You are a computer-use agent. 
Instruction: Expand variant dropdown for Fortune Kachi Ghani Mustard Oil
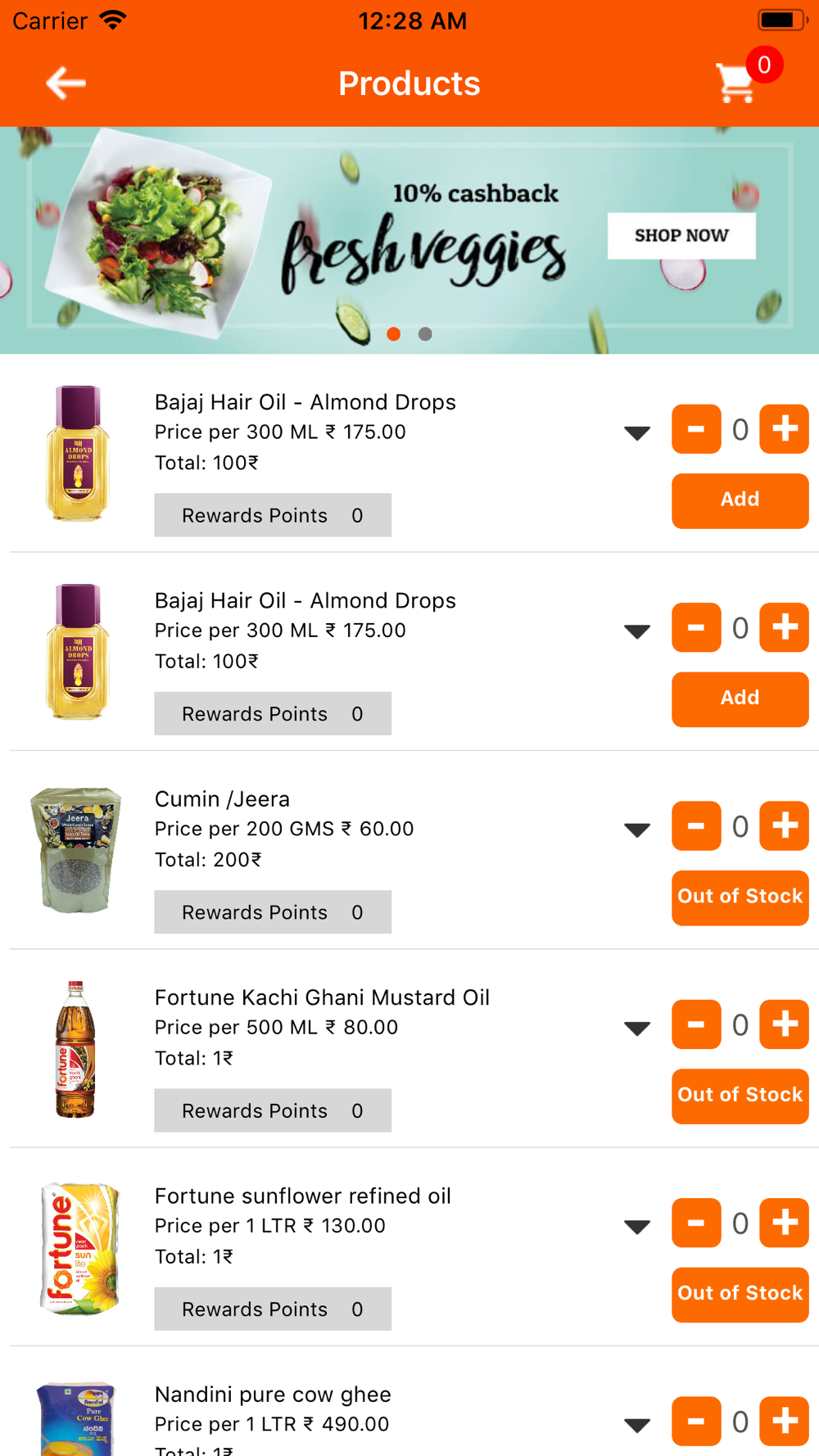(637, 1029)
